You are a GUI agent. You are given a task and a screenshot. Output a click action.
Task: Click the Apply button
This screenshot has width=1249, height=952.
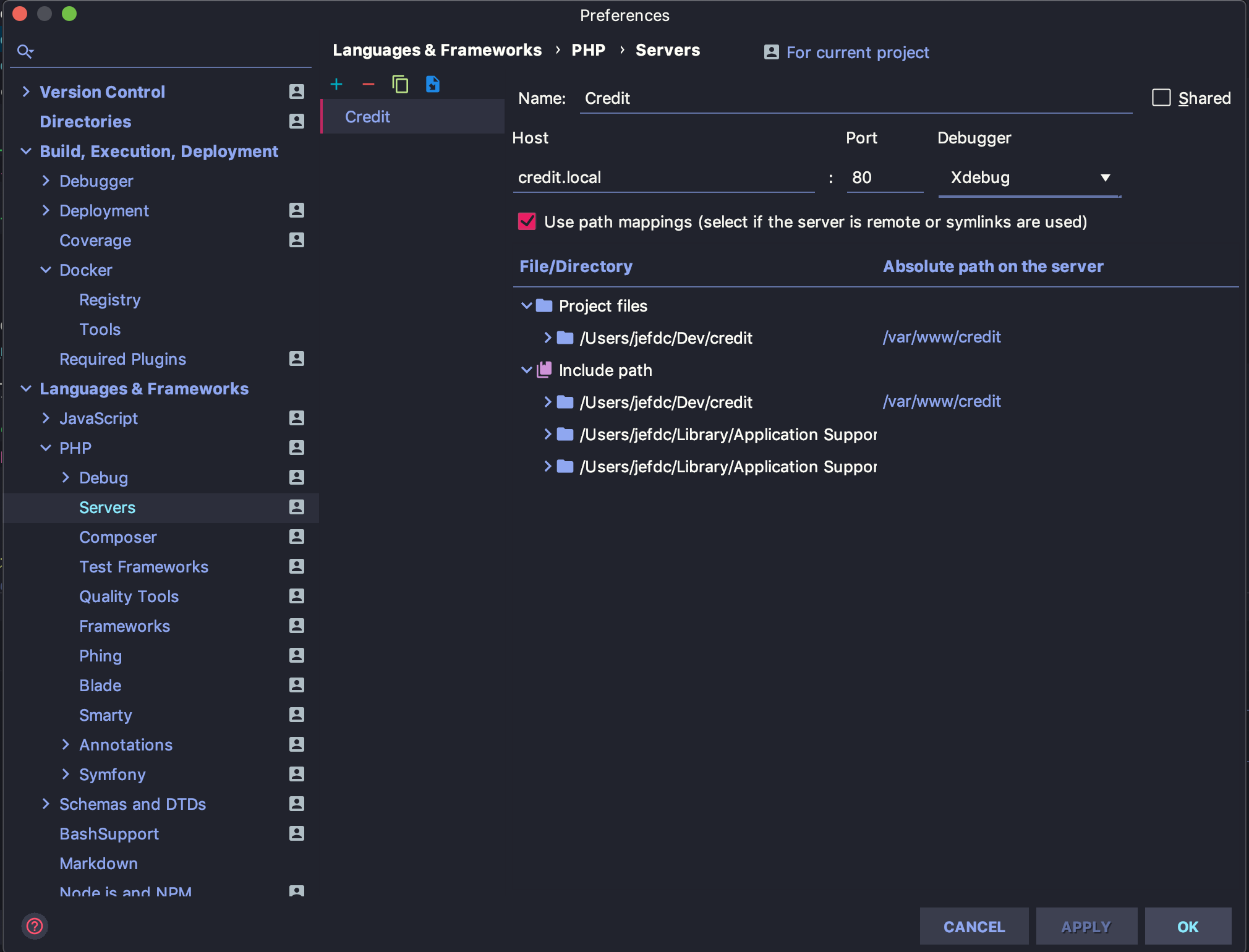(x=1085, y=926)
